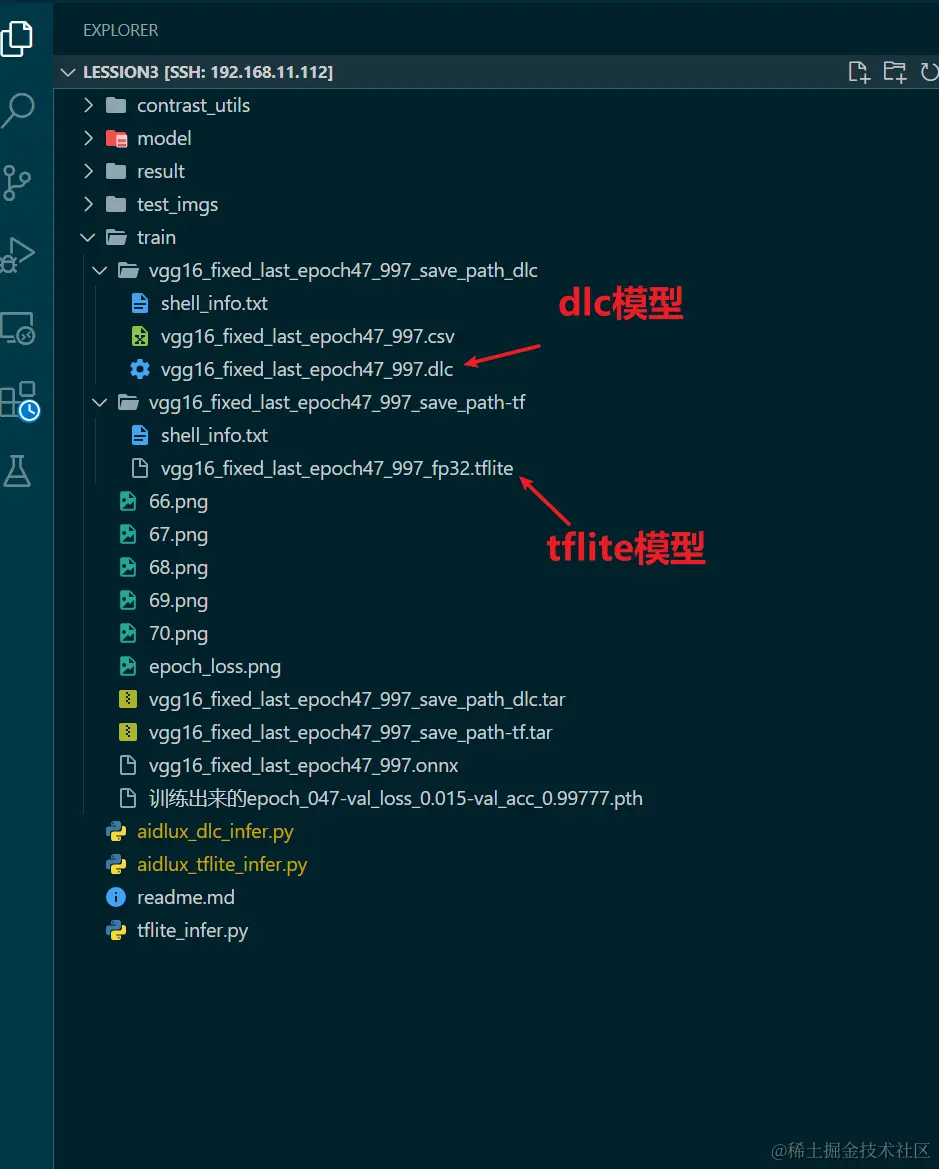939x1169 pixels.
Task: Open vgg16_fixed_last_epoch47_997.onnx file
Action: (x=304, y=766)
